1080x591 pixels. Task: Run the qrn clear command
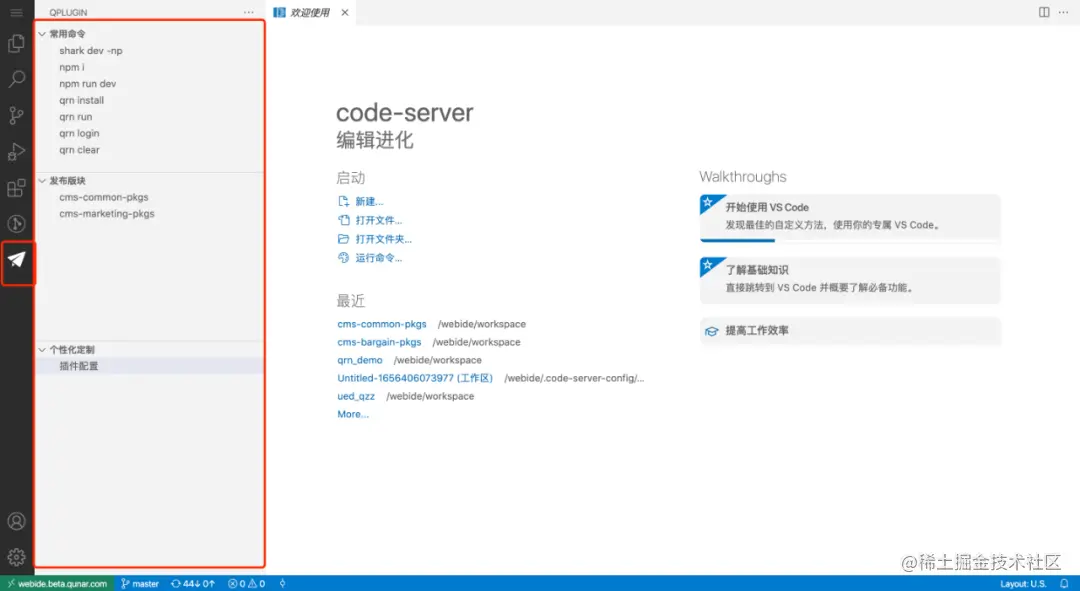(79, 149)
